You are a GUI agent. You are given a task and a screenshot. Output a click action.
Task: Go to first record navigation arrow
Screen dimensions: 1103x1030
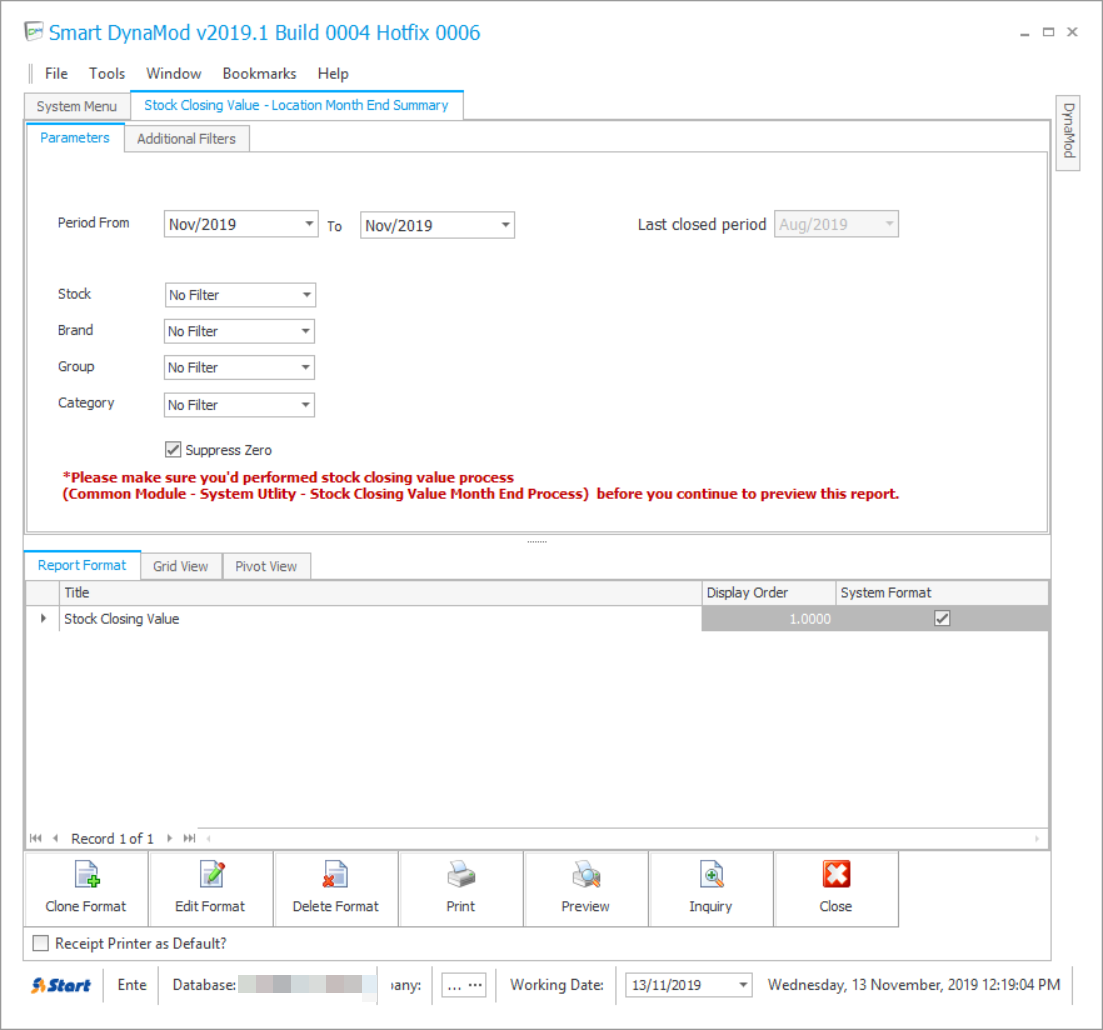tap(36, 838)
